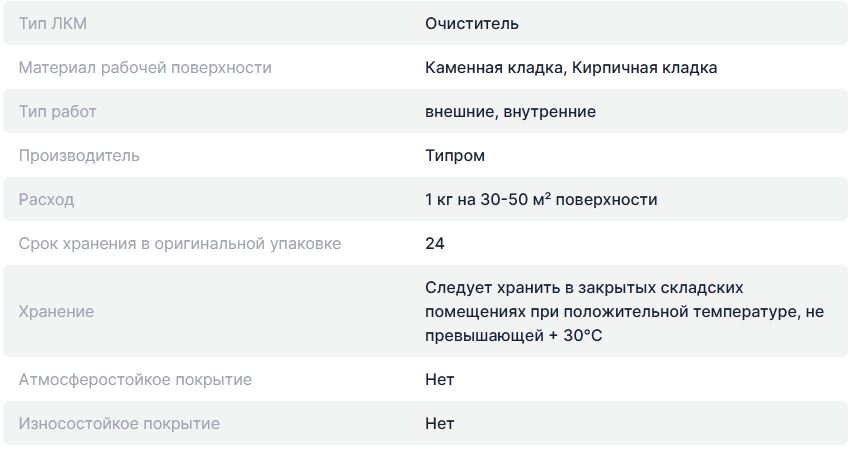Click 'Износостойкое покрытие' label

(119, 423)
